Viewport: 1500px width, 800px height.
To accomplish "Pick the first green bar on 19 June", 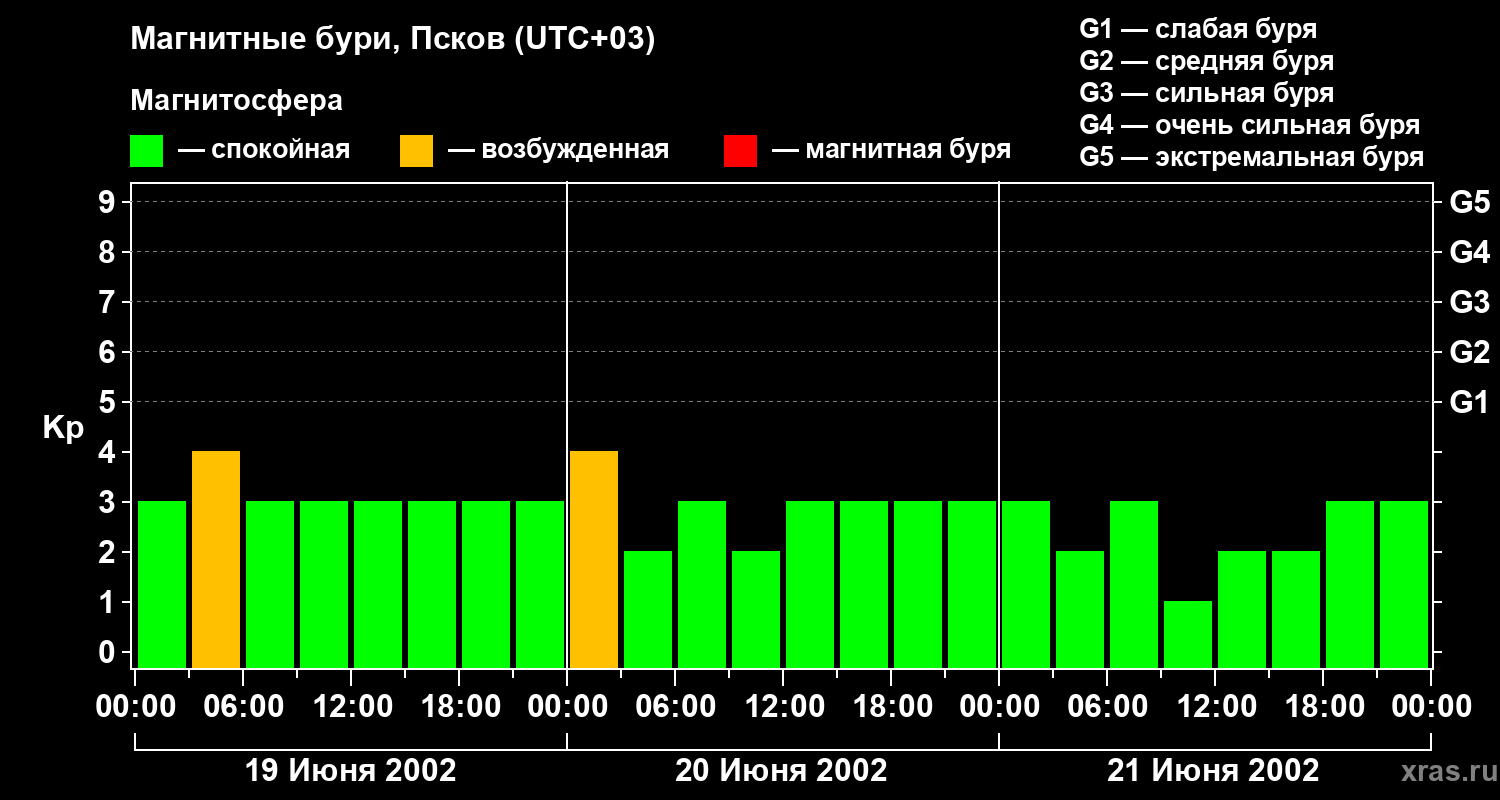I will (x=162, y=585).
